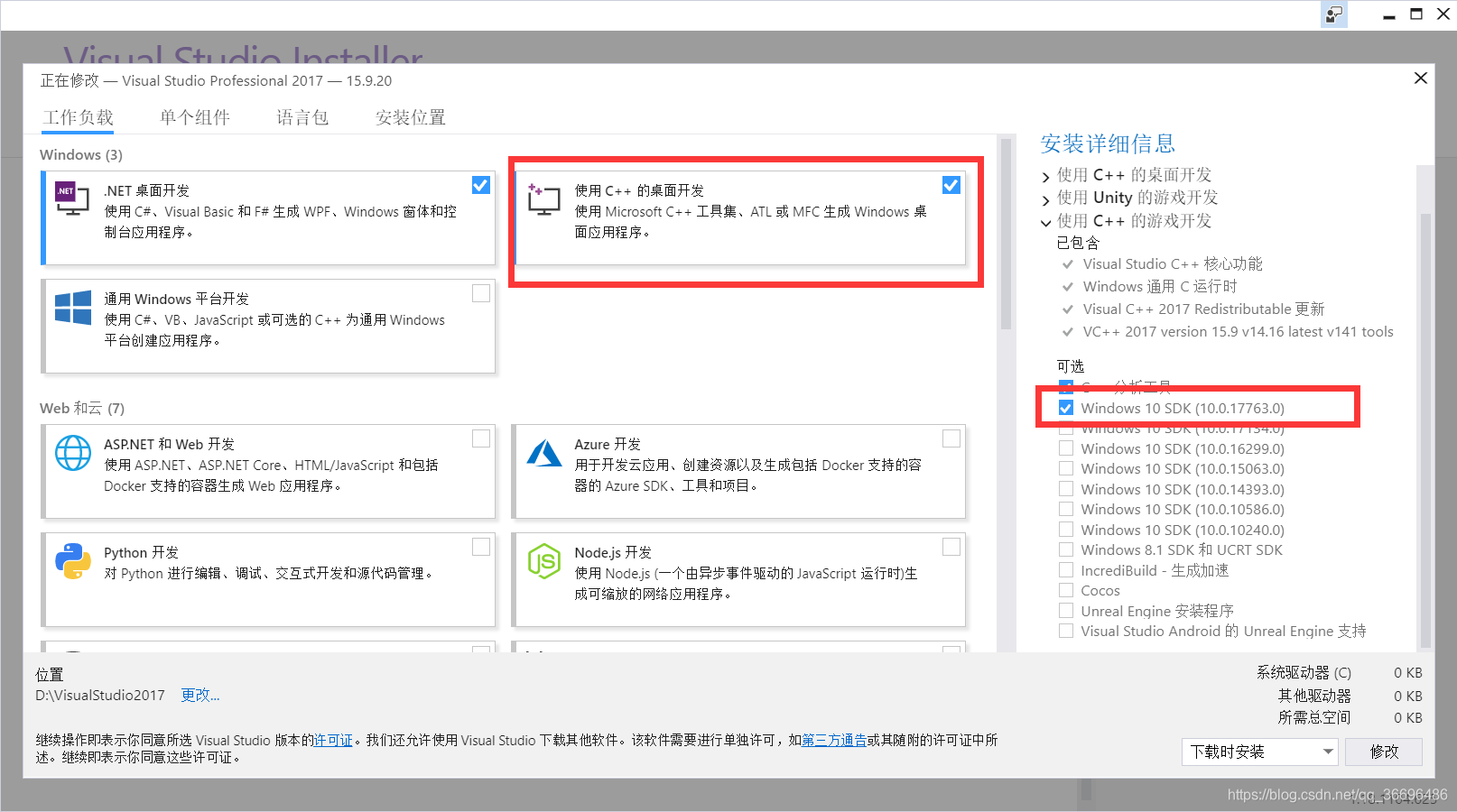
Task: Check the Node.js 开发 workload checkbox
Action: pos(951,547)
